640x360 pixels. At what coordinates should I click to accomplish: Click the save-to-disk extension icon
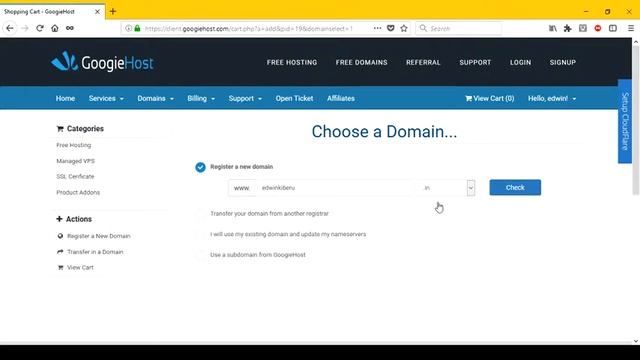point(583,28)
